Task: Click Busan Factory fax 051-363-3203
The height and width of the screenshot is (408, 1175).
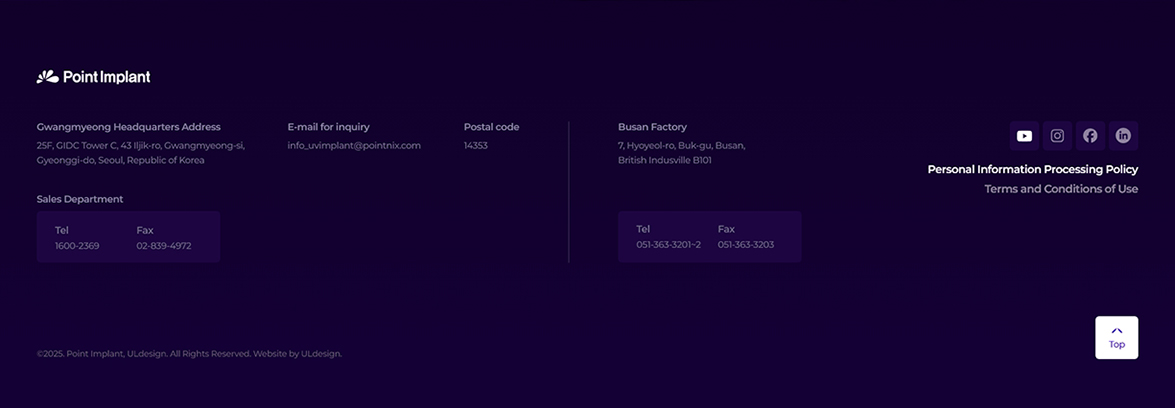Action: [x=746, y=245]
